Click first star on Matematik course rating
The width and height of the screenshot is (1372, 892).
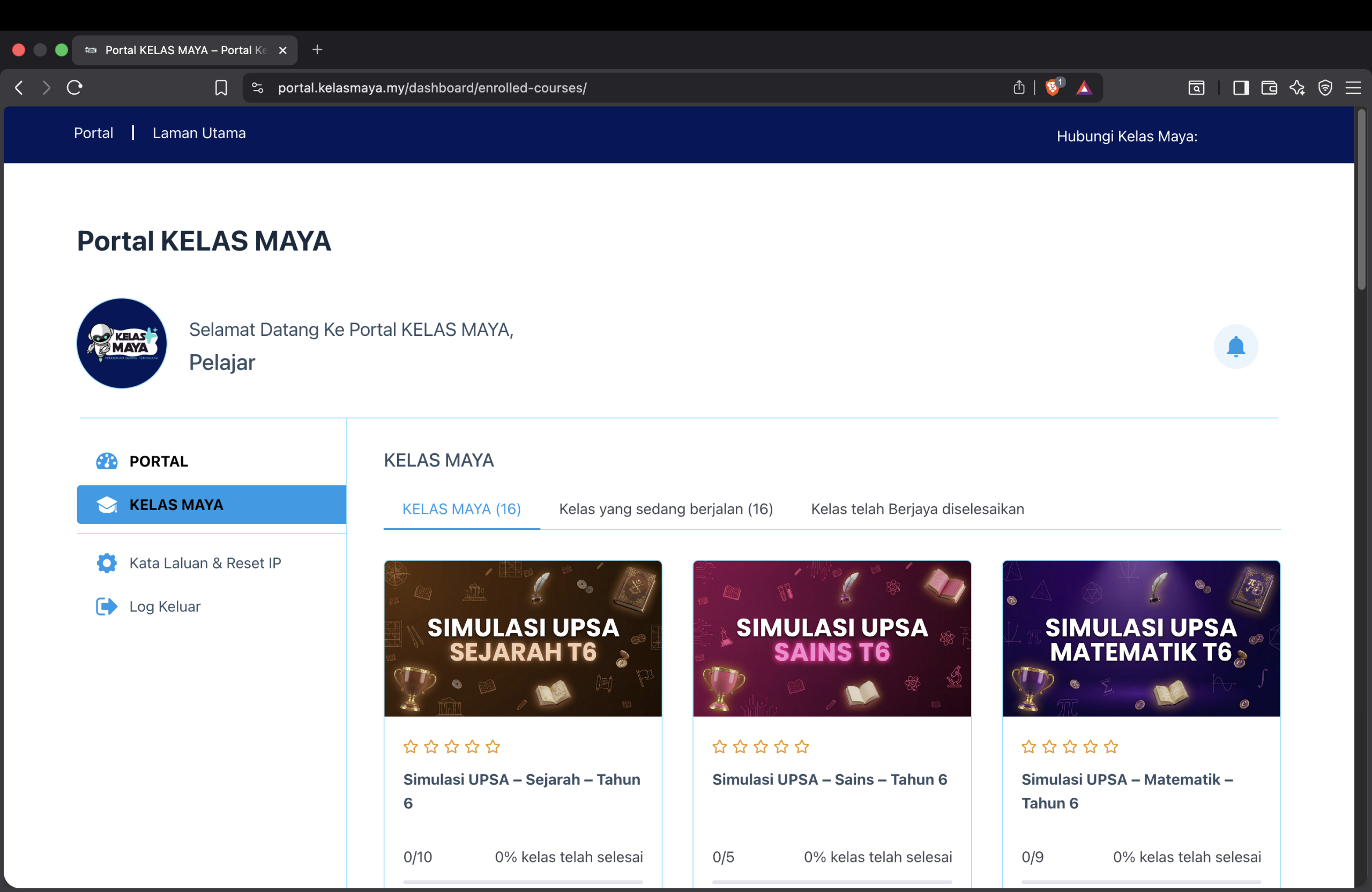tap(1028, 747)
